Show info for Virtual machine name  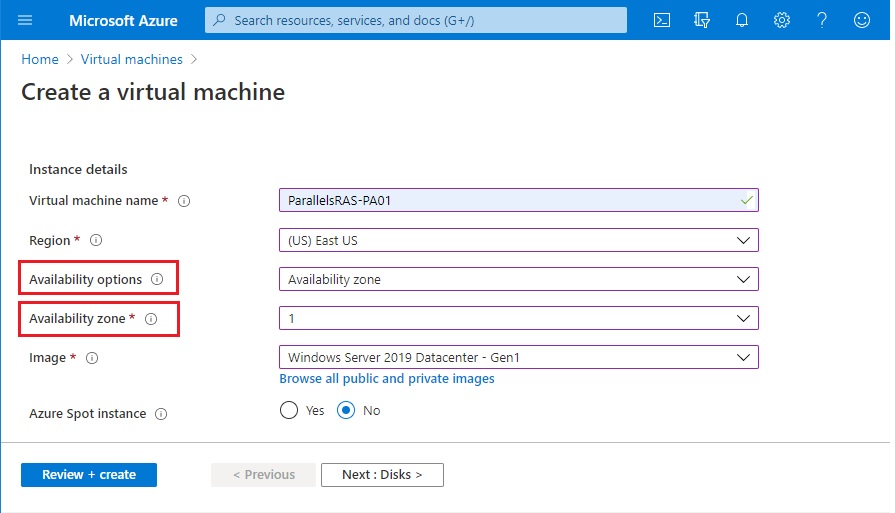click(x=184, y=201)
